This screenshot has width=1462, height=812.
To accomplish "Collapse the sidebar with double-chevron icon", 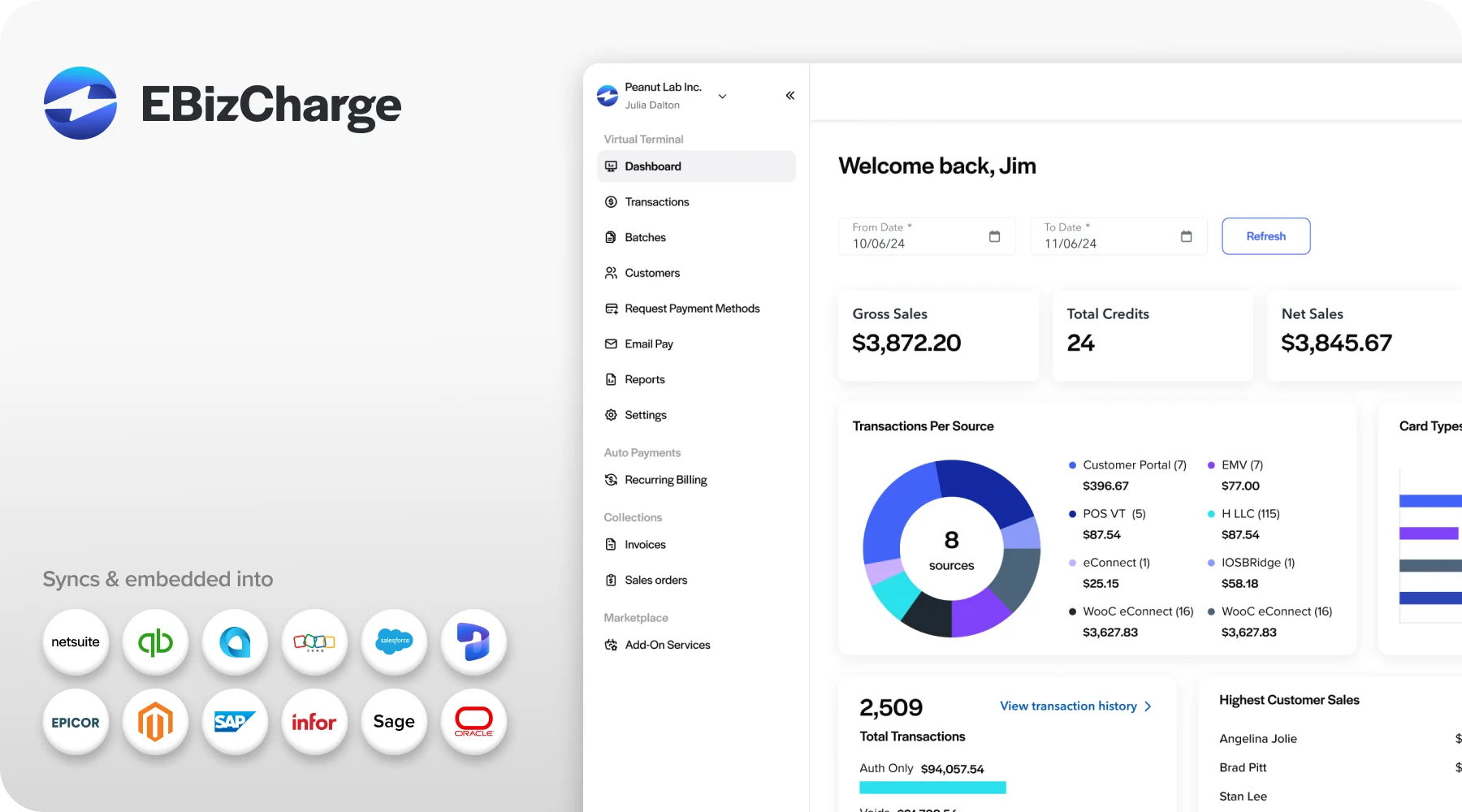I will coord(790,96).
